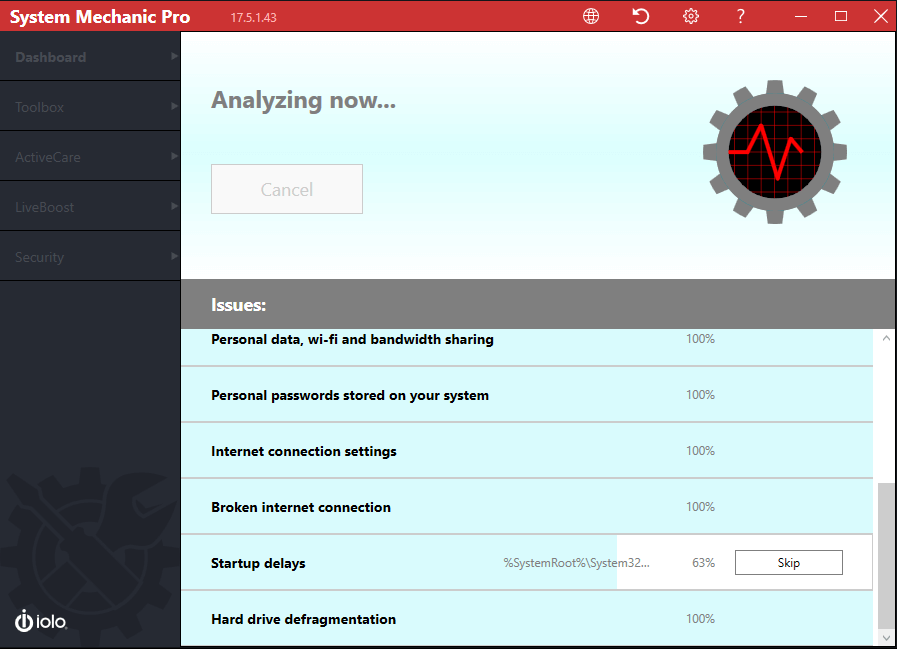Click 100% next to Hard drive defragmentation

(x=700, y=619)
